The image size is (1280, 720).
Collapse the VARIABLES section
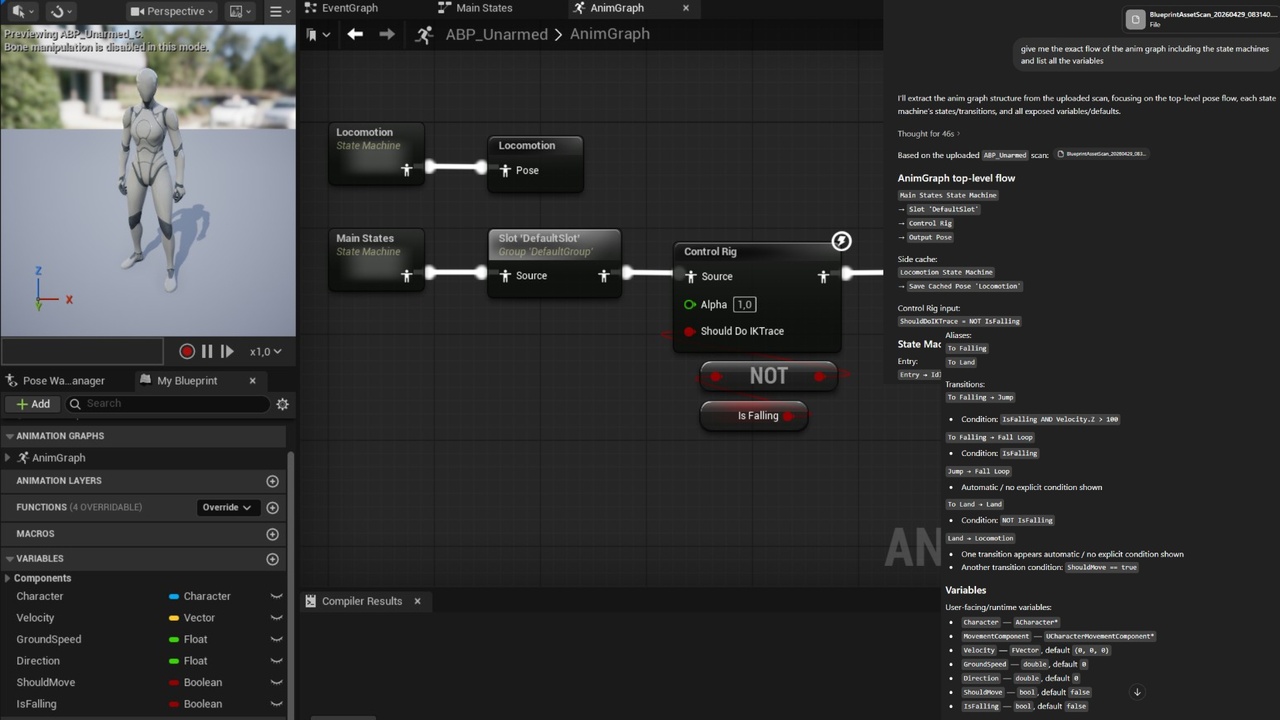pyautogui.click(x=10, y=559)
